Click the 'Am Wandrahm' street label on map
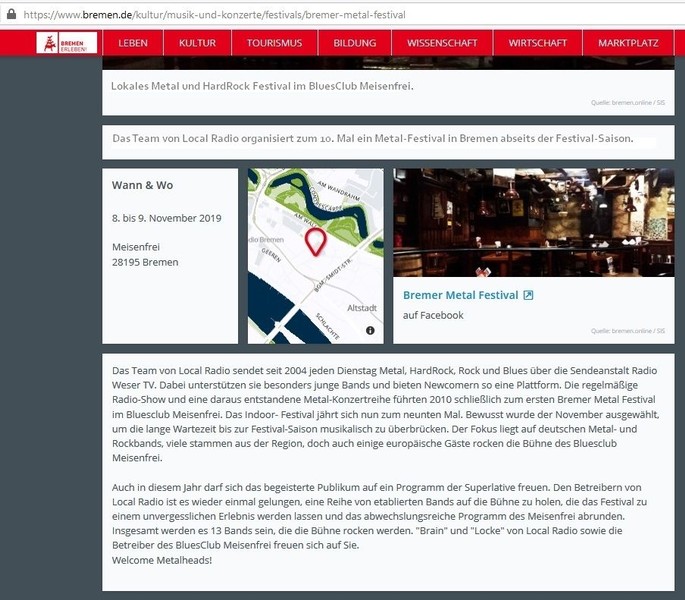Viewport: 685px width, 600px height. click(339, 191)
